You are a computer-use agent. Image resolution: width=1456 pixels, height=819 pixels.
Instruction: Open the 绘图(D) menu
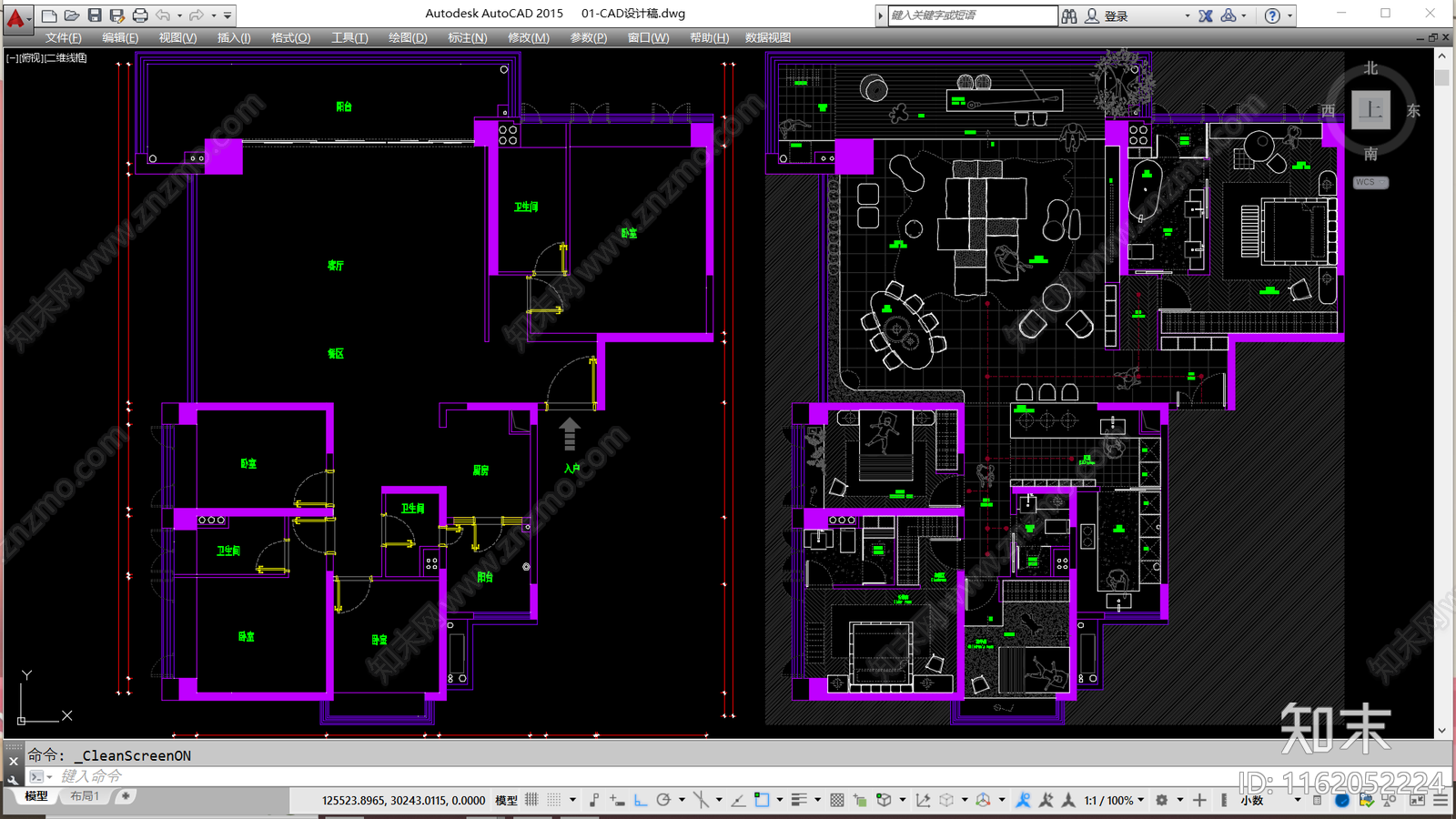click(x=408, y=37)
